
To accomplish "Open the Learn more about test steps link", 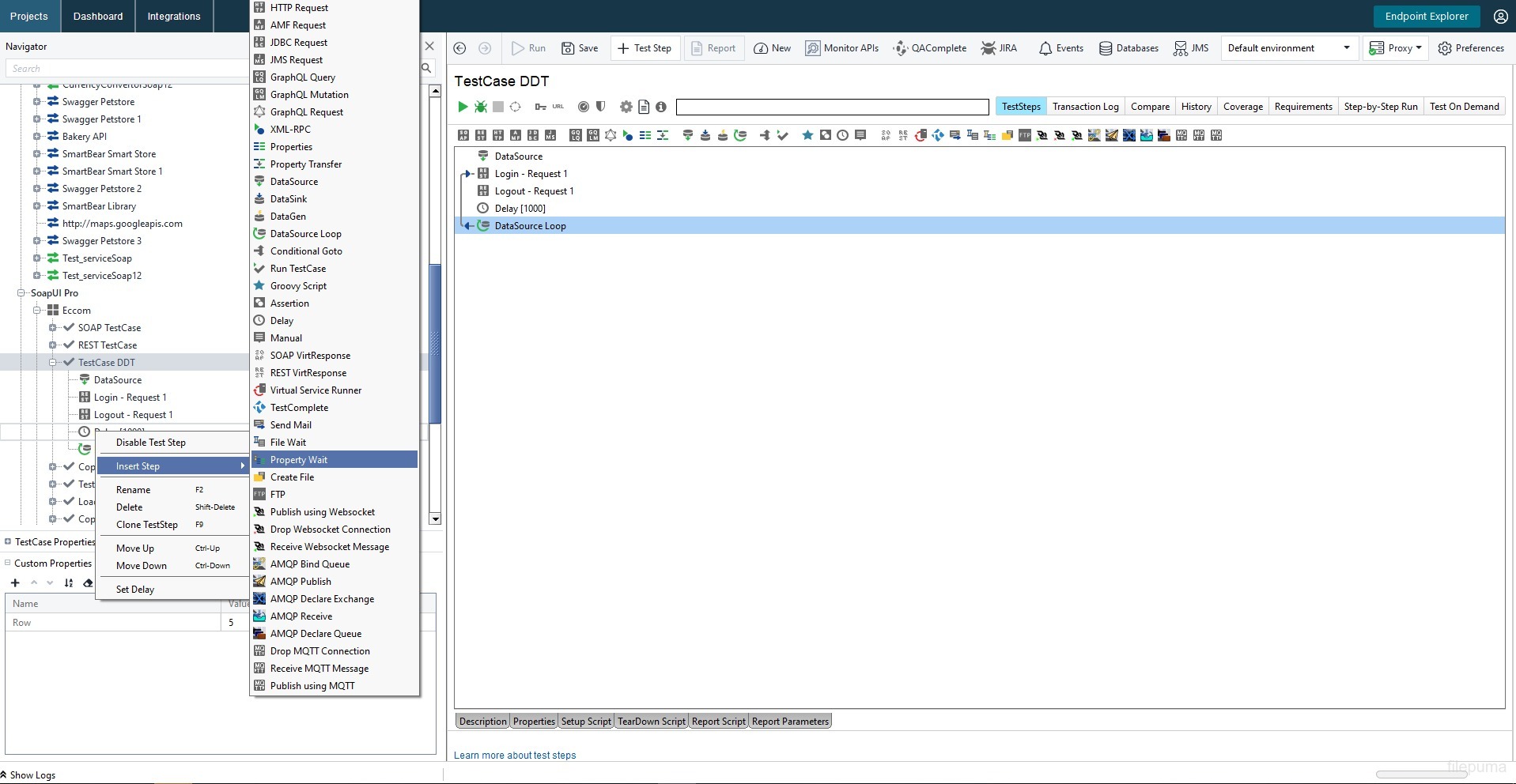I will click(x=515, y=756).
